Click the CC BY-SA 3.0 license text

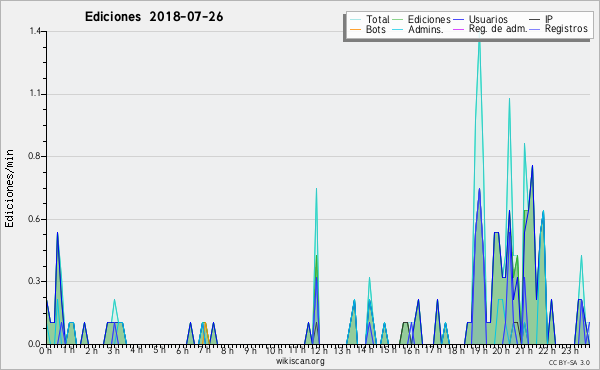(569, 363)
